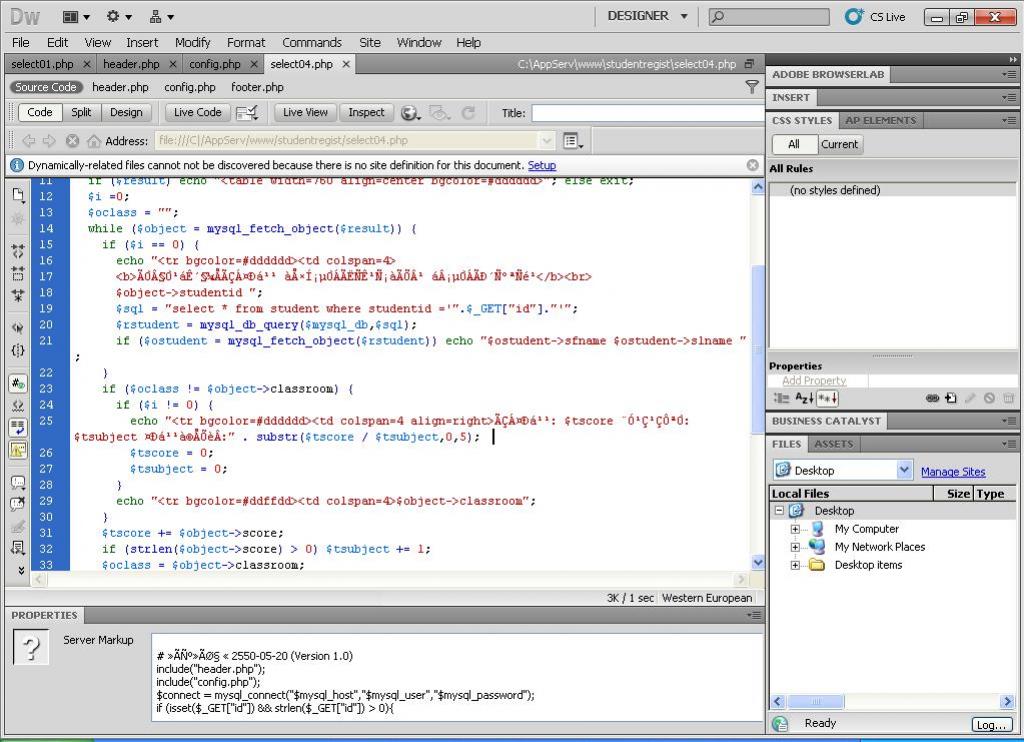Click the Home icon beside Address
The image size is (1024, 742).
click(94, 141)
